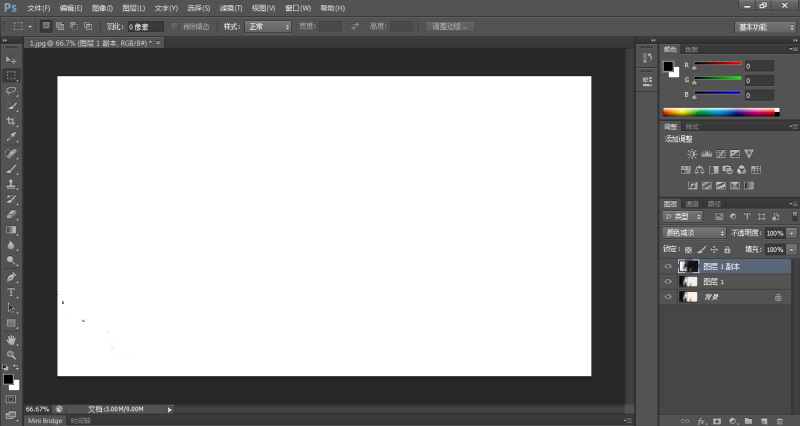The image size is (800, 426).
Task: Choose the Type (T) tool
Action: 12,292
